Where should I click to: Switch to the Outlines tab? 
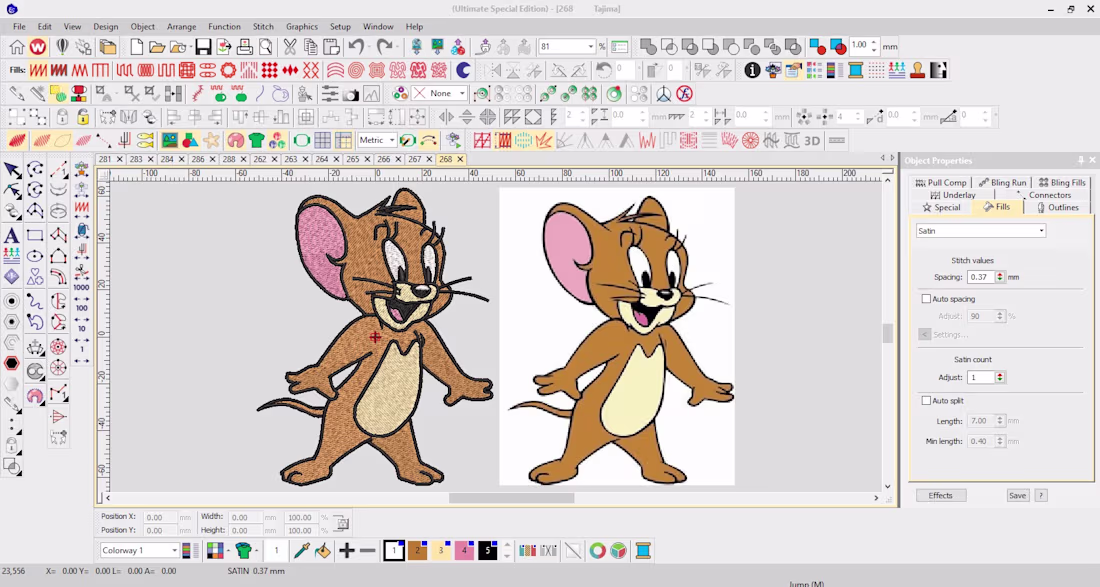[1058, 208]
